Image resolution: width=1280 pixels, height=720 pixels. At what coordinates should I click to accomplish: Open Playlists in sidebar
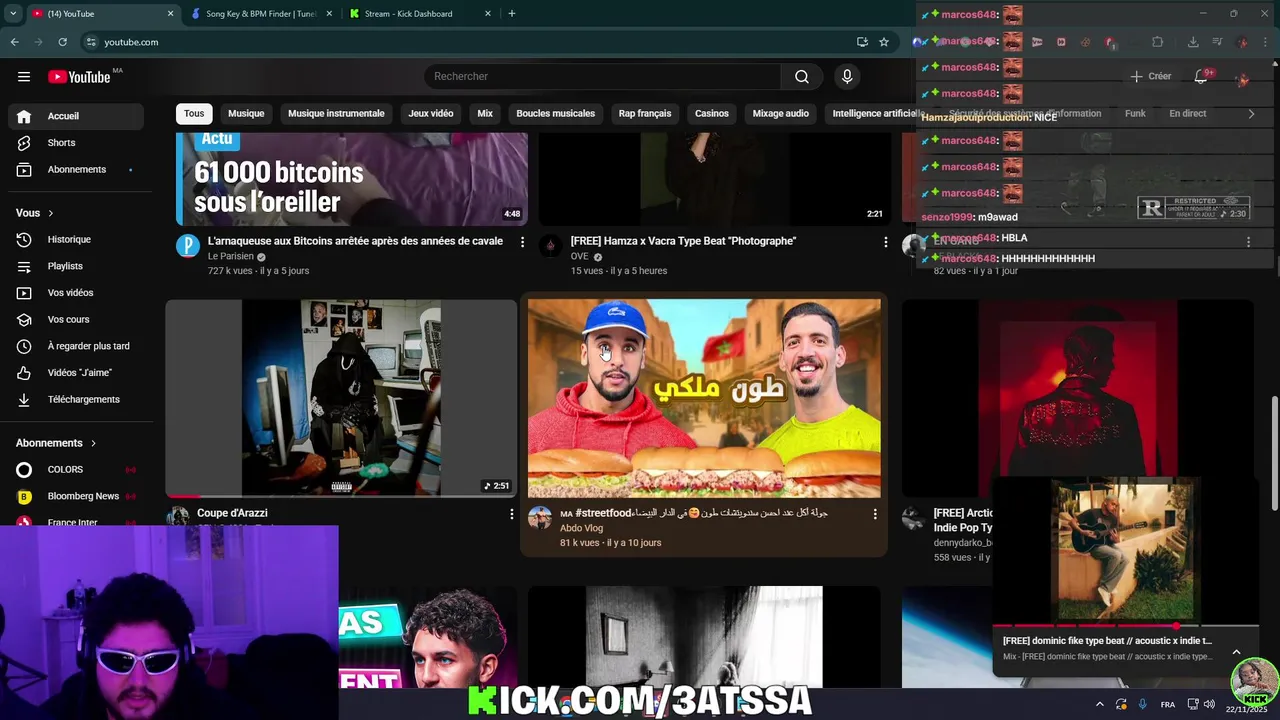[78, 266]
